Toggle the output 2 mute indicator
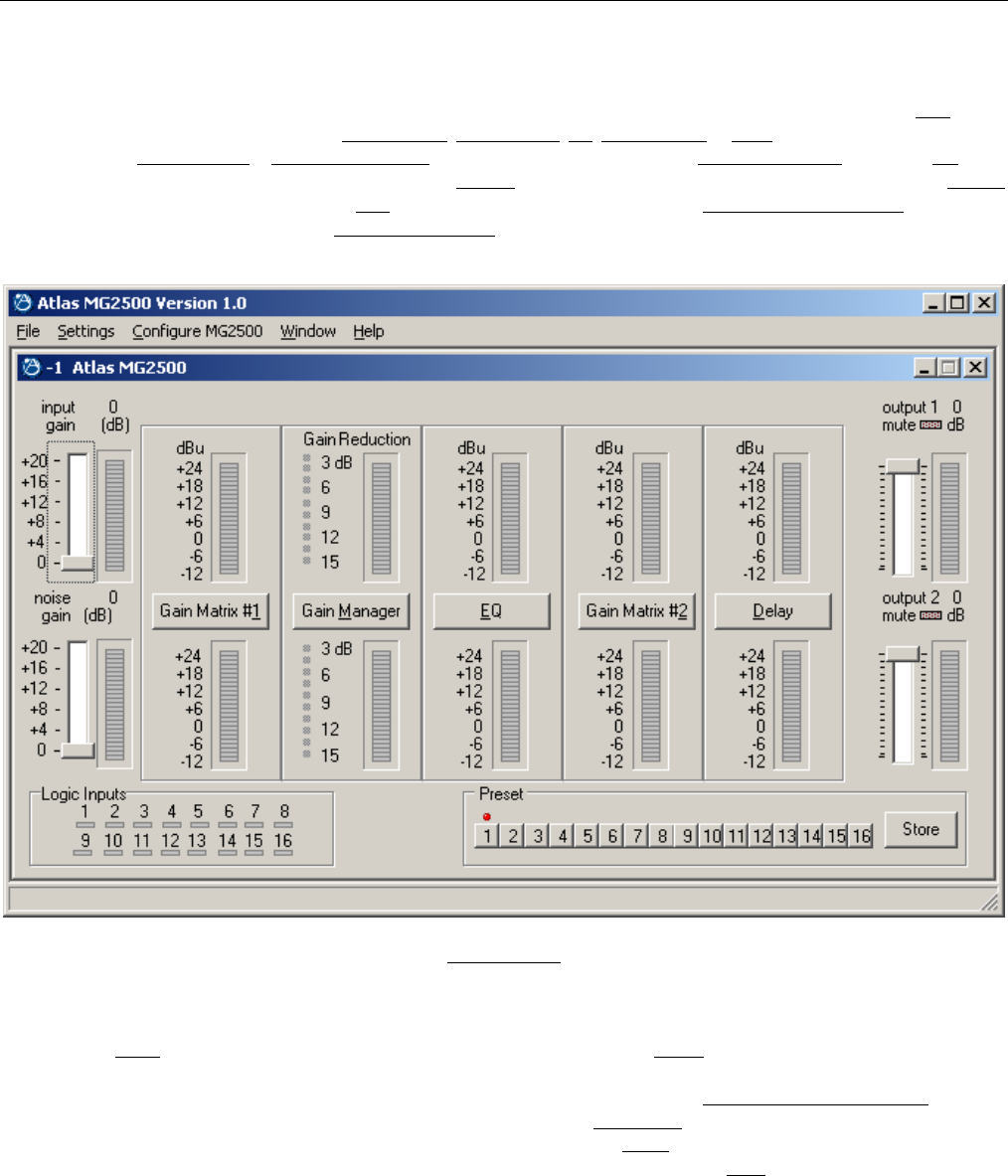Viewport: 1008px width, 1176px height. 930,615
